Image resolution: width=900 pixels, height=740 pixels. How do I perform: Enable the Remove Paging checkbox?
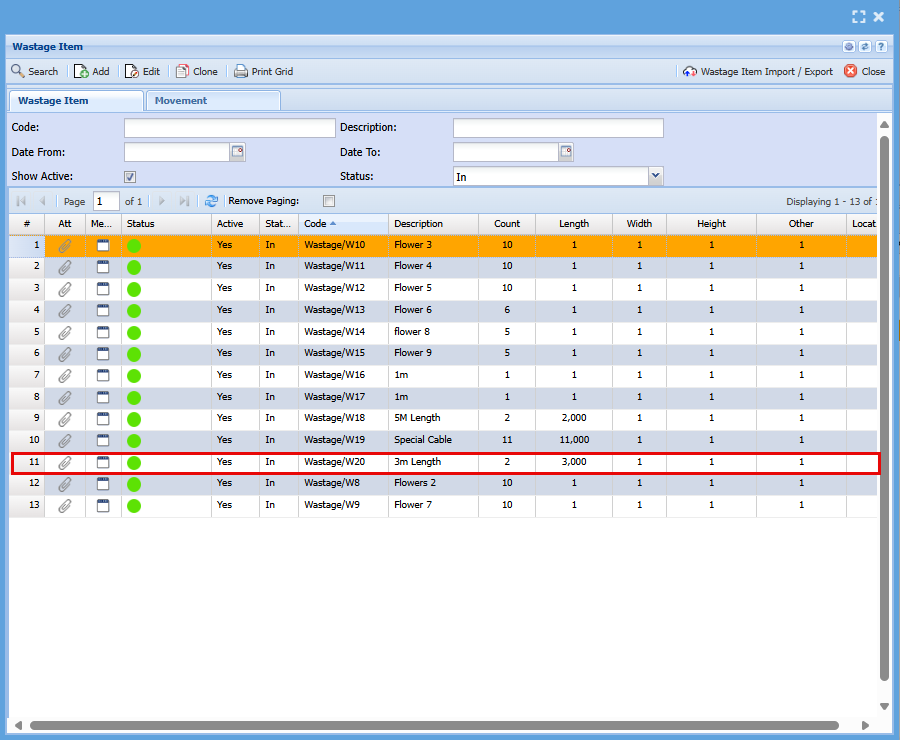329,201
